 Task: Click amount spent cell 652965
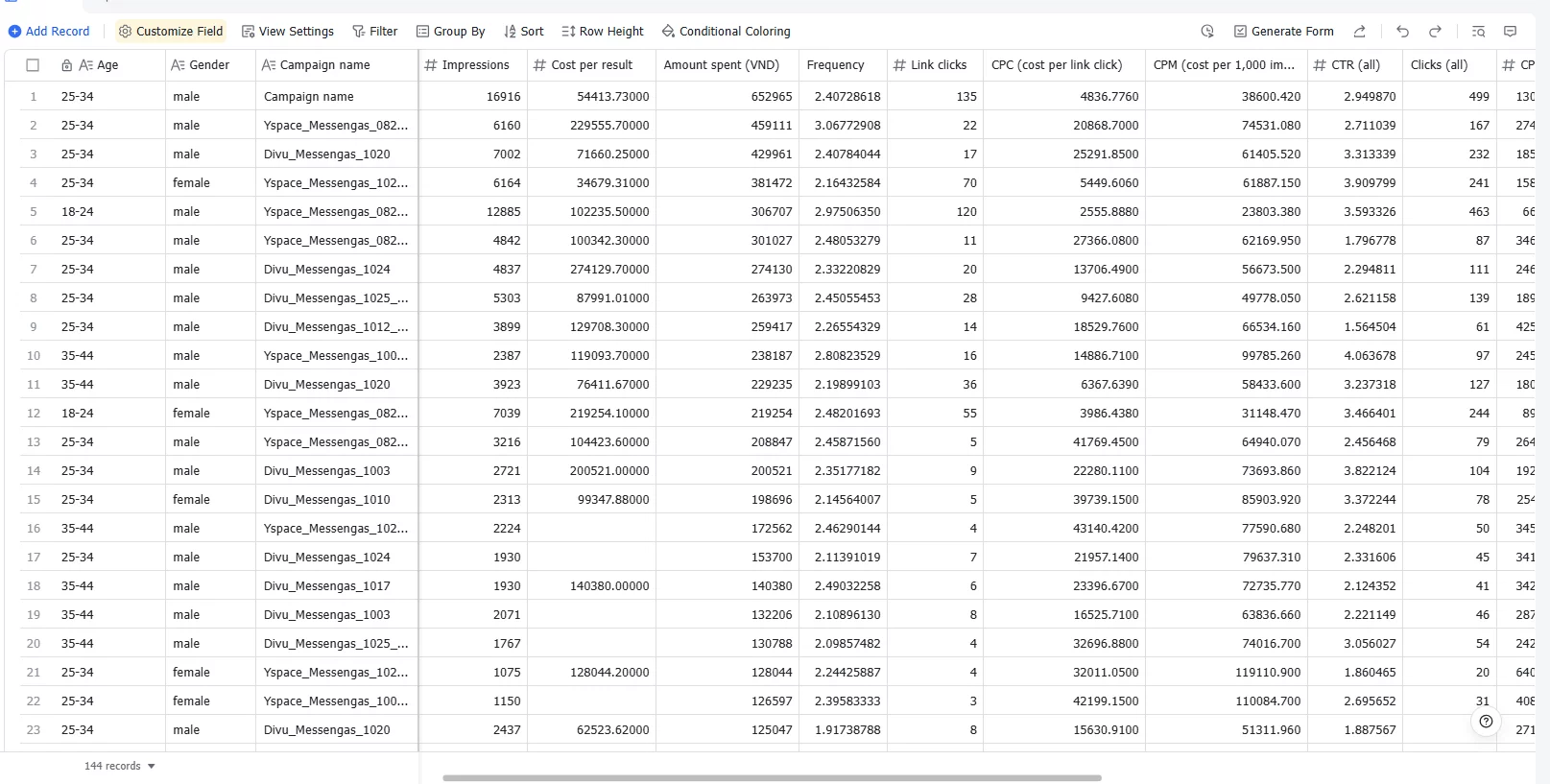click(x=727, y=96)
